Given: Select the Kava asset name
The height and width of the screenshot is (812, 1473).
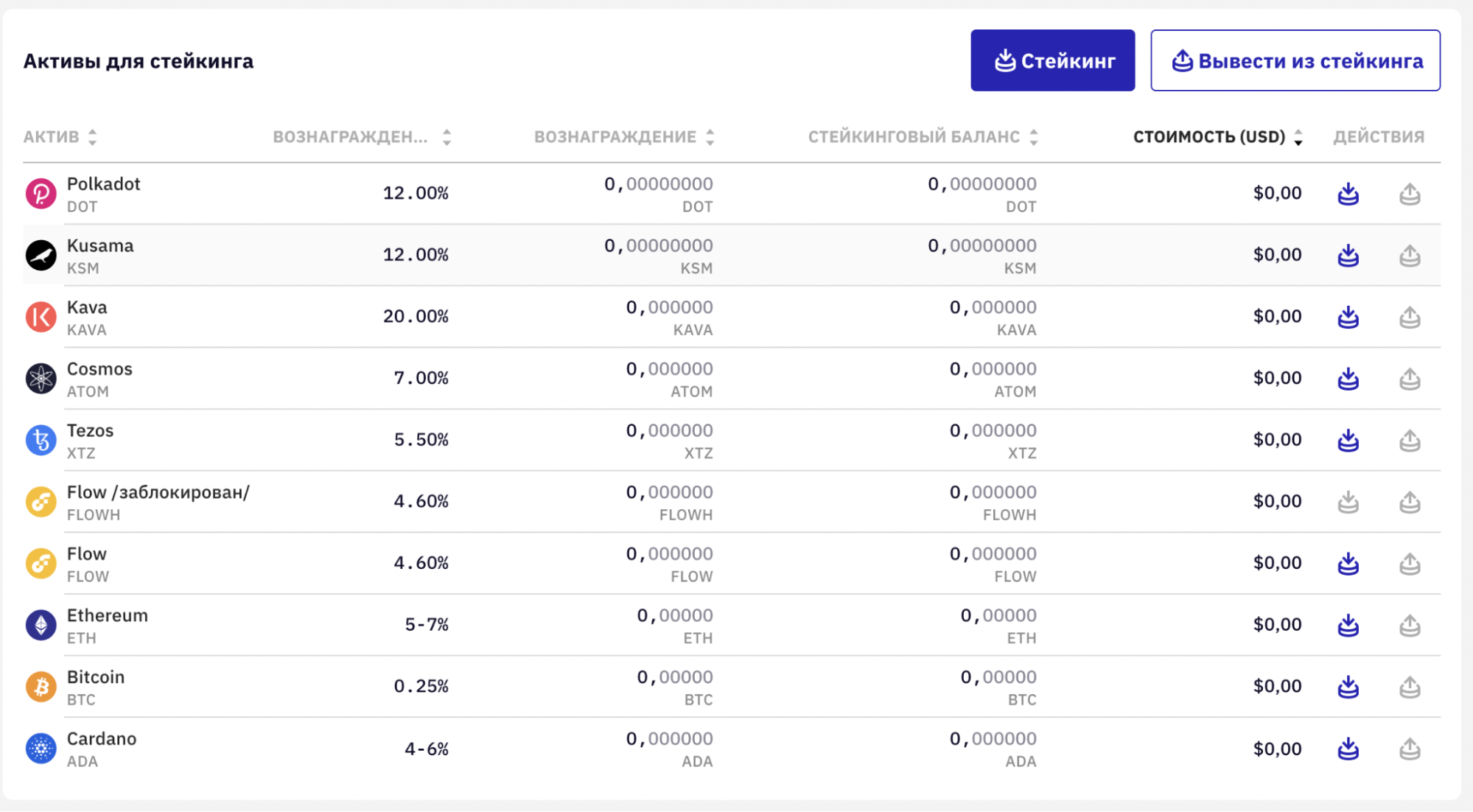Looking at the screenshot, I should pyautogui.click(x=87, y=307).
